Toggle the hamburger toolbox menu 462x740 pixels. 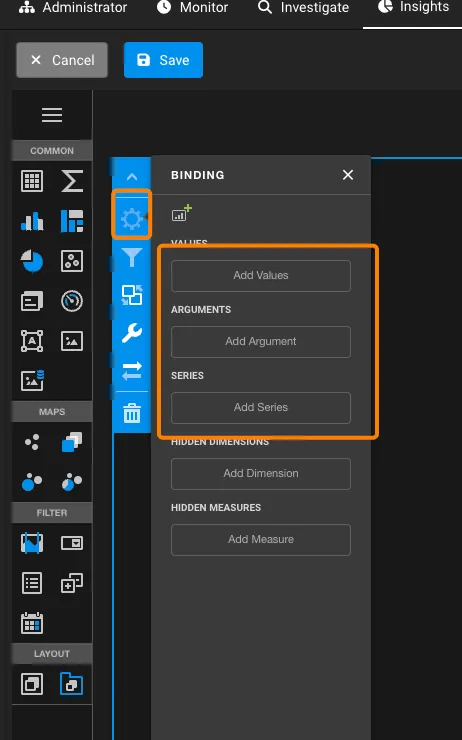[52, 115]
